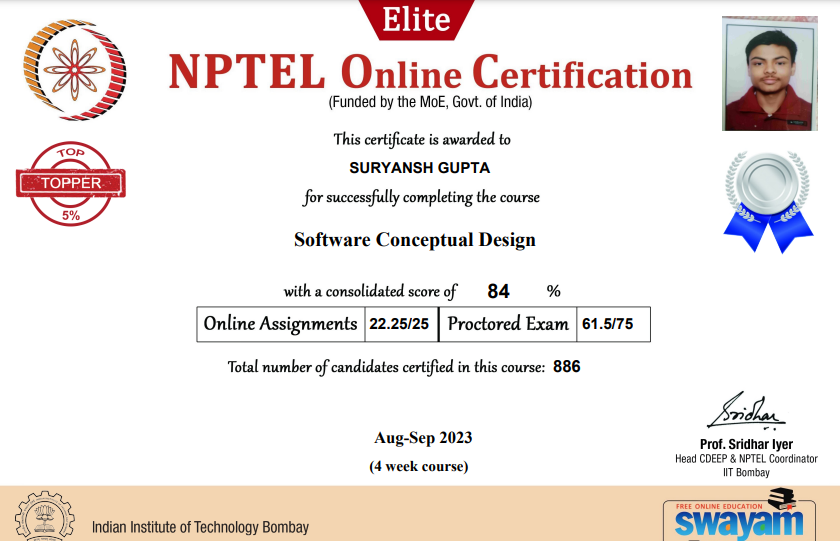Viewport: 840px width, 541px height.
Task: Click the consolidated score value 84
Action: pyautogui.click(x=498, y=291)
